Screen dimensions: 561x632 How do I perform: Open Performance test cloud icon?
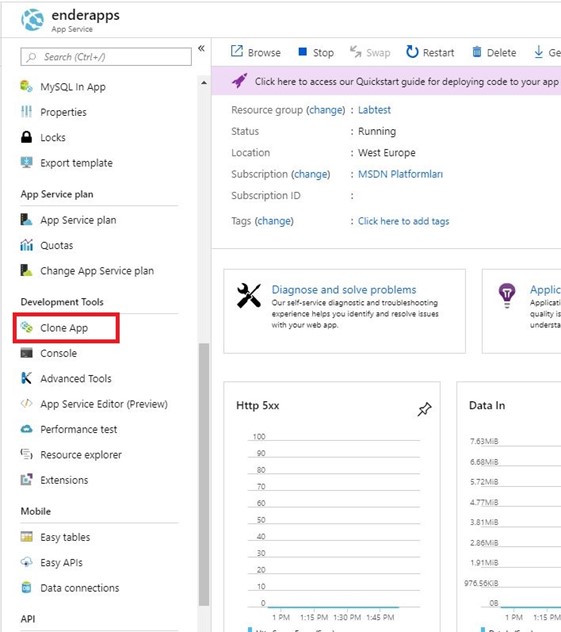(27, 429)
